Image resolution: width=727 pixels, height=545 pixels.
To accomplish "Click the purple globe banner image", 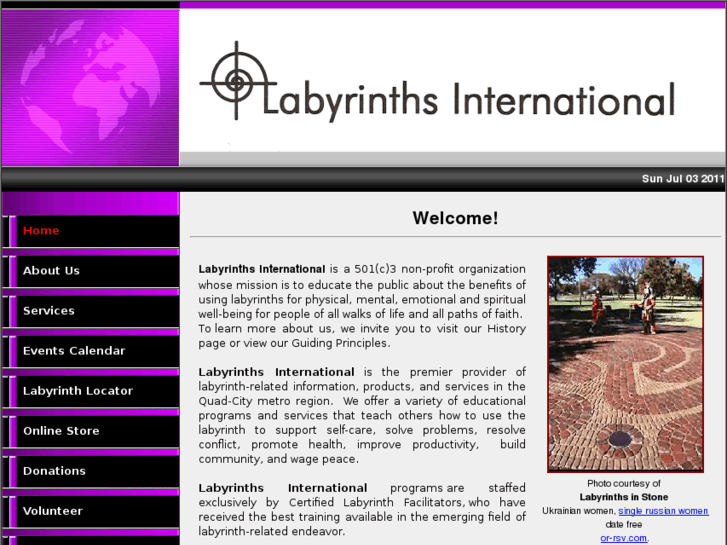I will 90,88.
